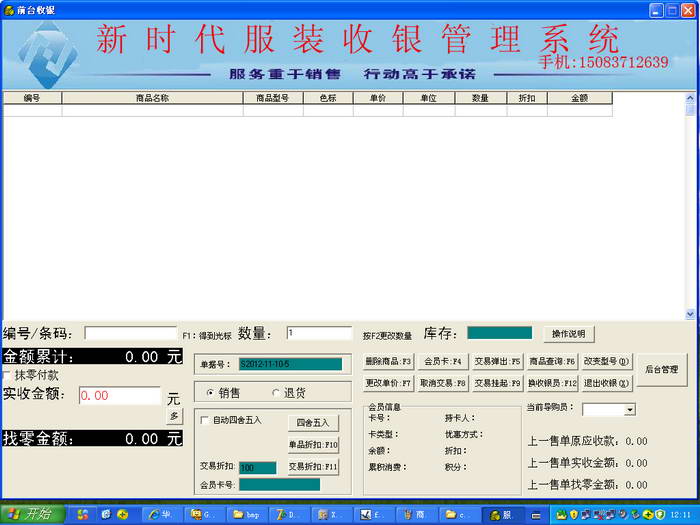Exit via 退出收银(X) button

(606, 383)
